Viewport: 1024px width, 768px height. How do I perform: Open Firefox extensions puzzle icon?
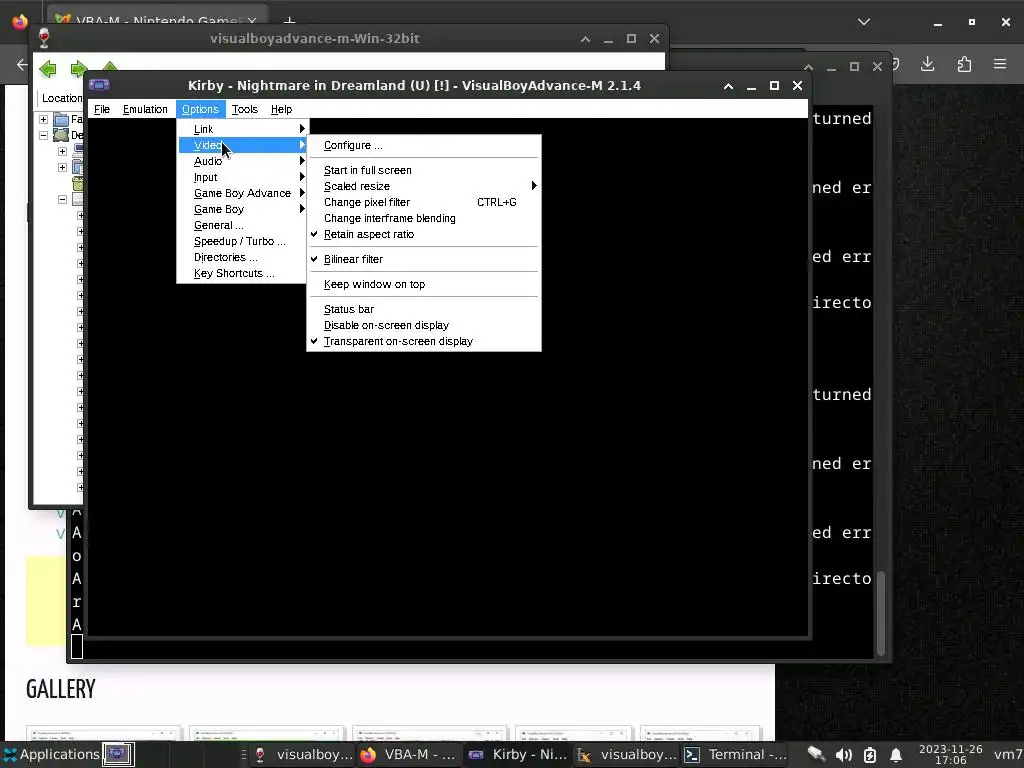coord(964,64)
